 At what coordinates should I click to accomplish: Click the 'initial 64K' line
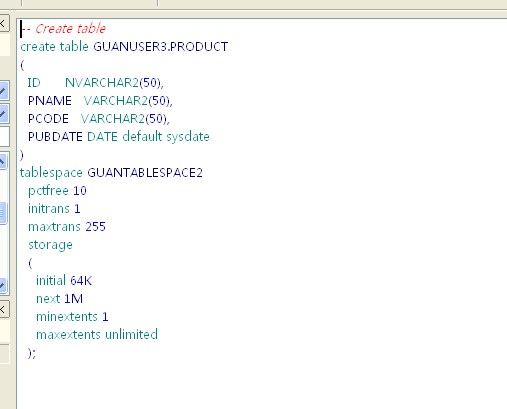pyautogui.click(x=64, y=281)
